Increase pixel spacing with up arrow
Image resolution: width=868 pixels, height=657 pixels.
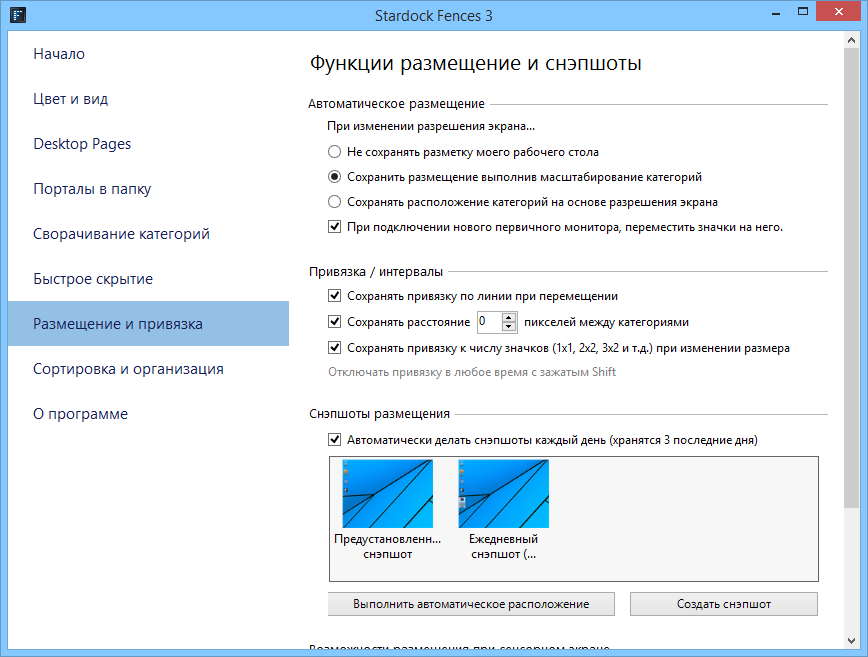[x=509, y=317]
